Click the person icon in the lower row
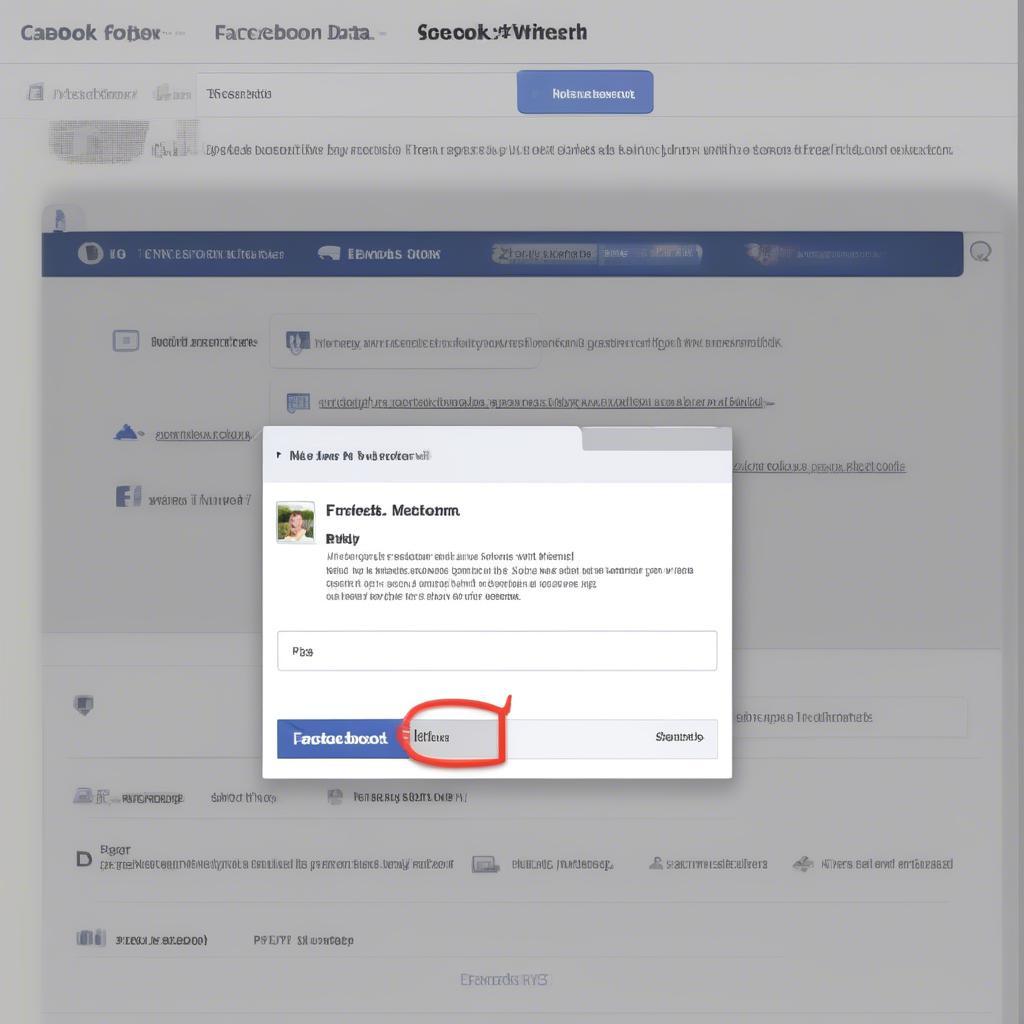This screenshot has width=1024, height=1024. coord(656,863)
